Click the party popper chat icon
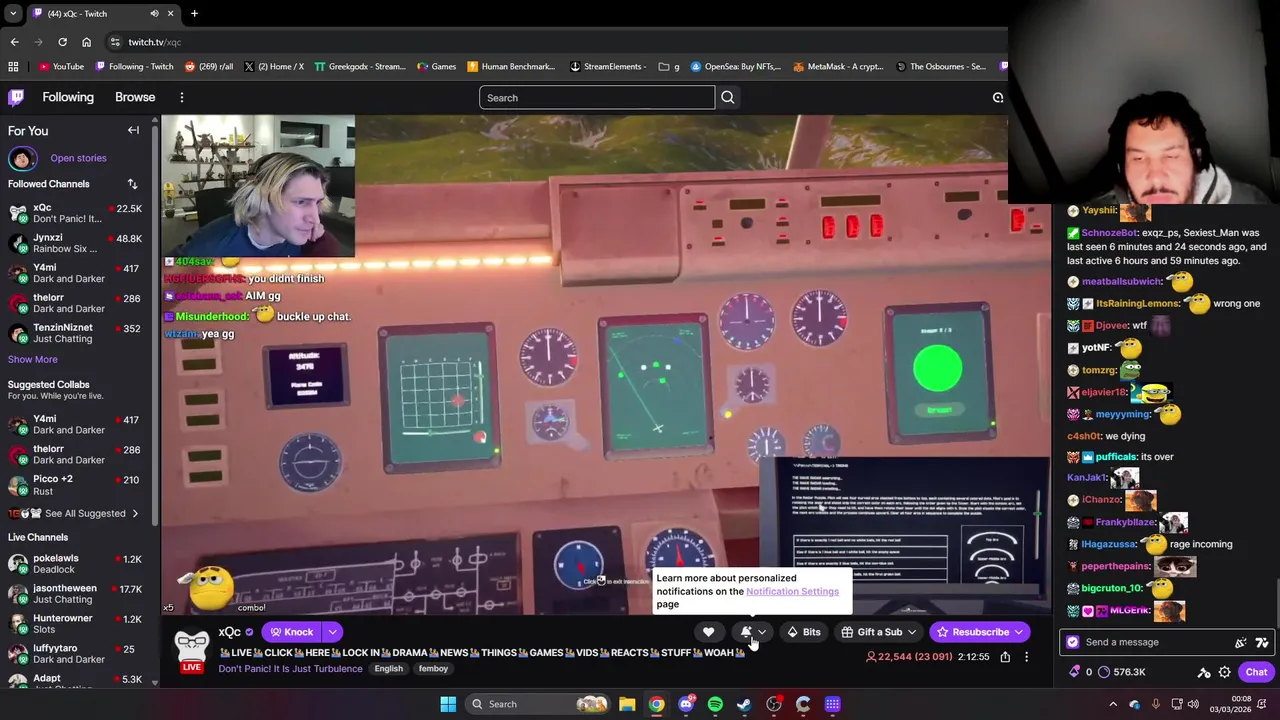Screen dimensions: 1280x720 click(1241, 642)
